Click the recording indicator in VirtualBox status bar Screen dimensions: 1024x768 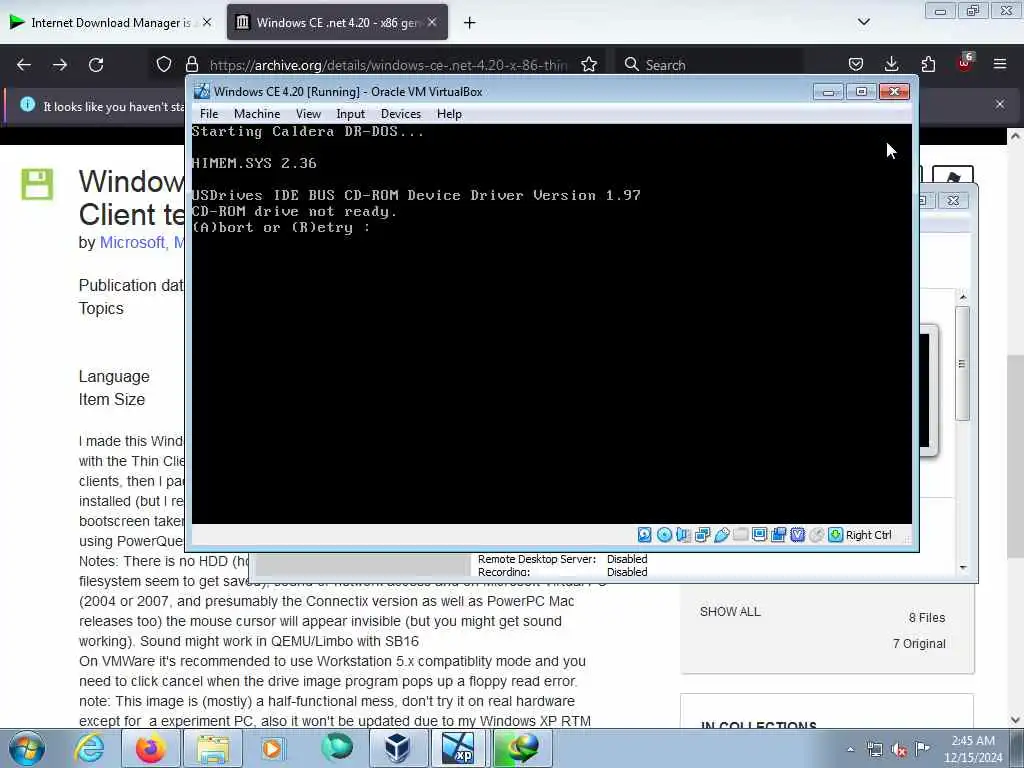(778, 535)
